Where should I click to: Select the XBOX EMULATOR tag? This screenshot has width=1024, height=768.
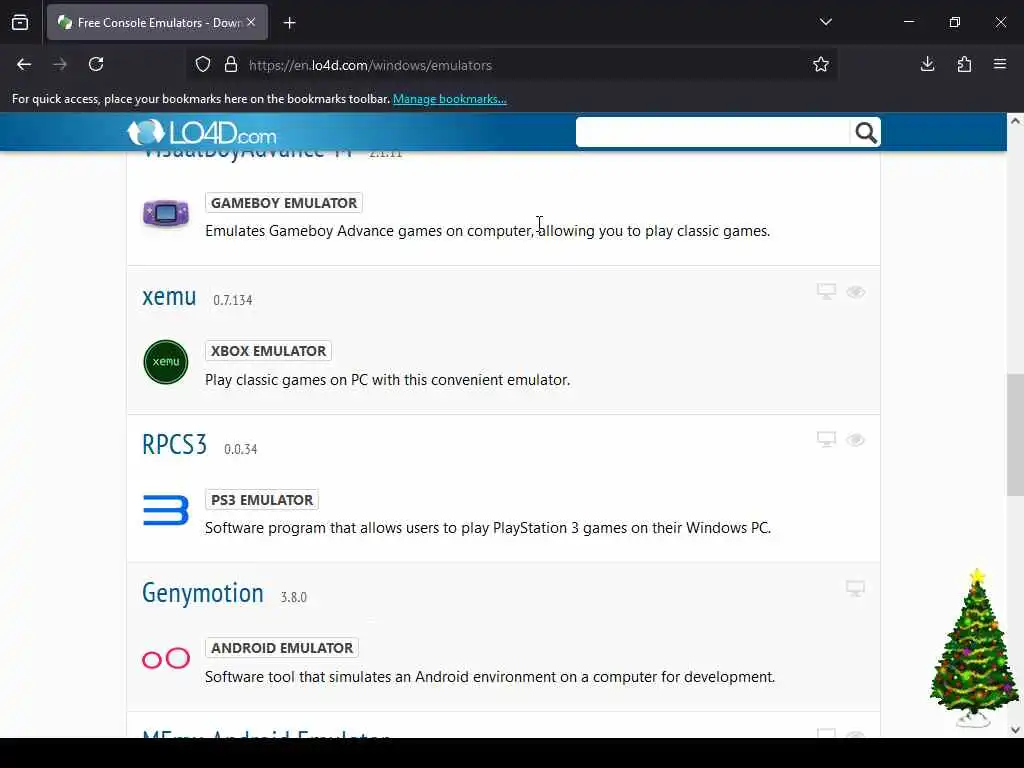click(268, 351)
